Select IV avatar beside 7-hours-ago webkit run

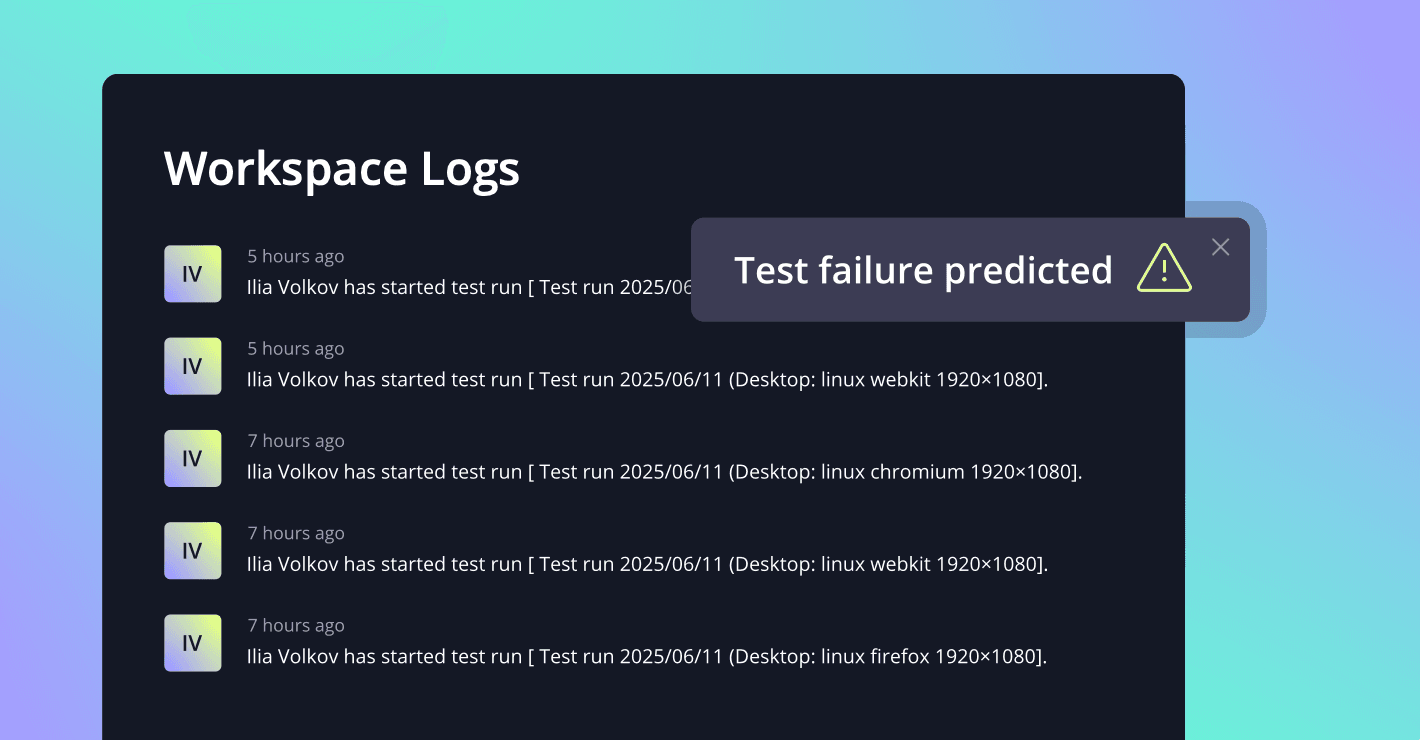(193, 551)
